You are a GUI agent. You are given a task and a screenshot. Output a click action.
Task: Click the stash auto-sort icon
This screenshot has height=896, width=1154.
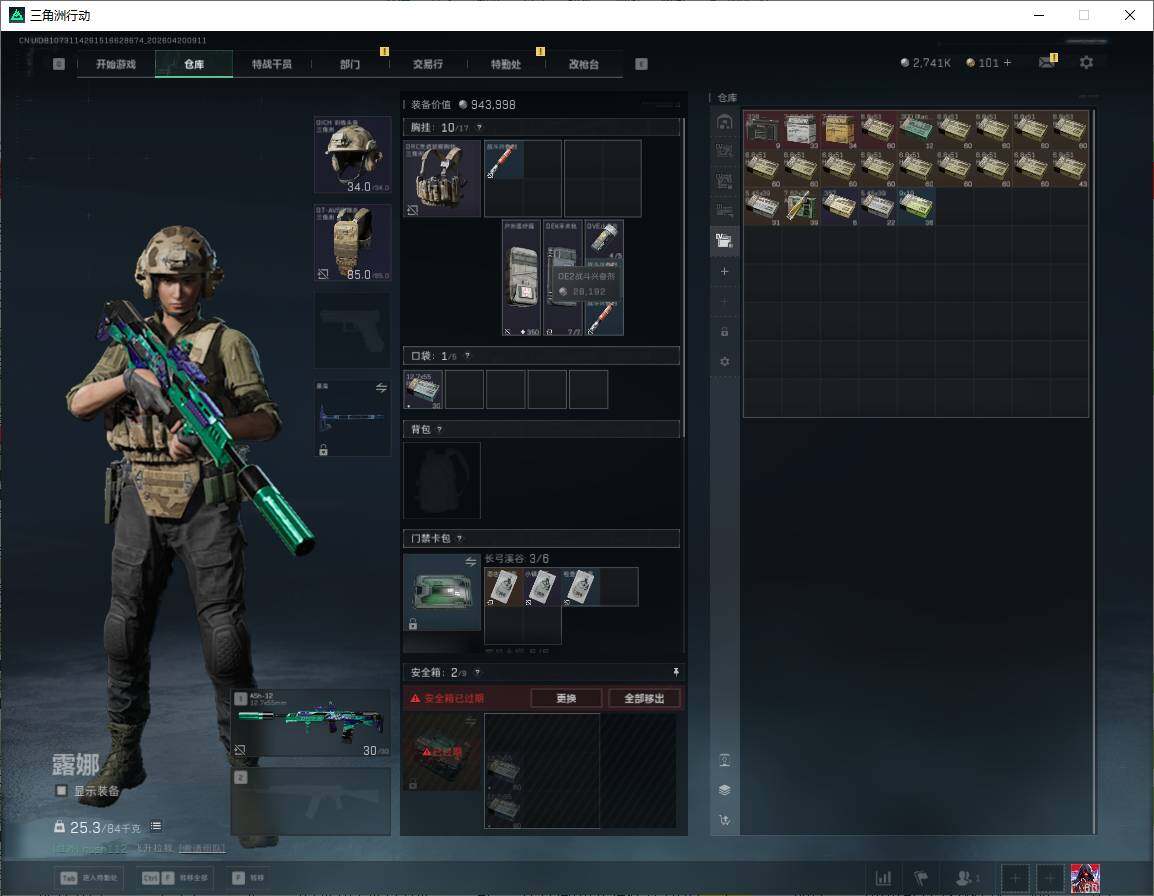click(724, 820)
